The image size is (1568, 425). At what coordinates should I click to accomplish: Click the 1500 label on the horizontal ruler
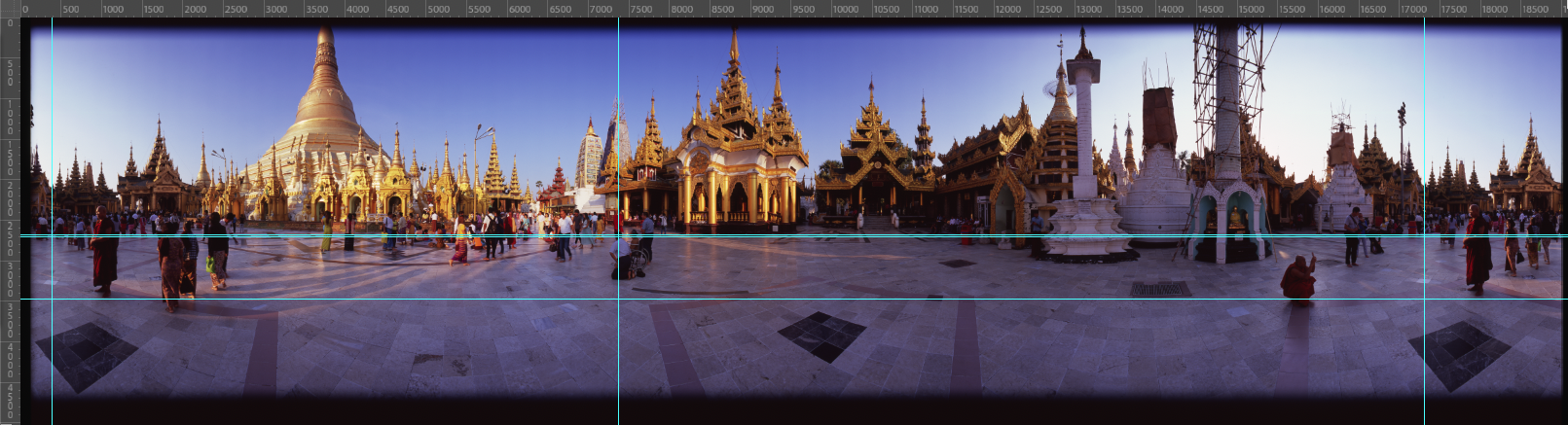[154, 9]
